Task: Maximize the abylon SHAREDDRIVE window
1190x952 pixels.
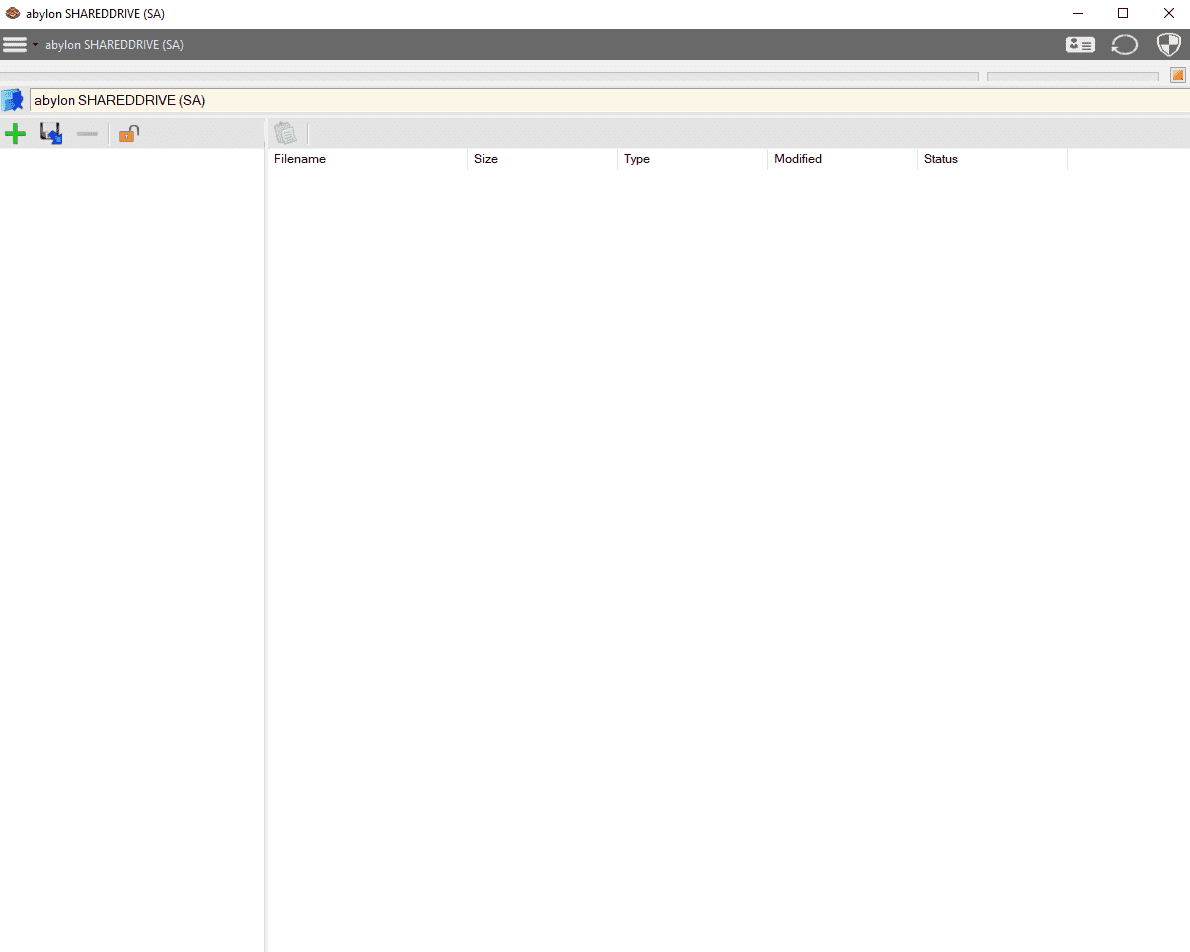Action: pos(1123,14)
